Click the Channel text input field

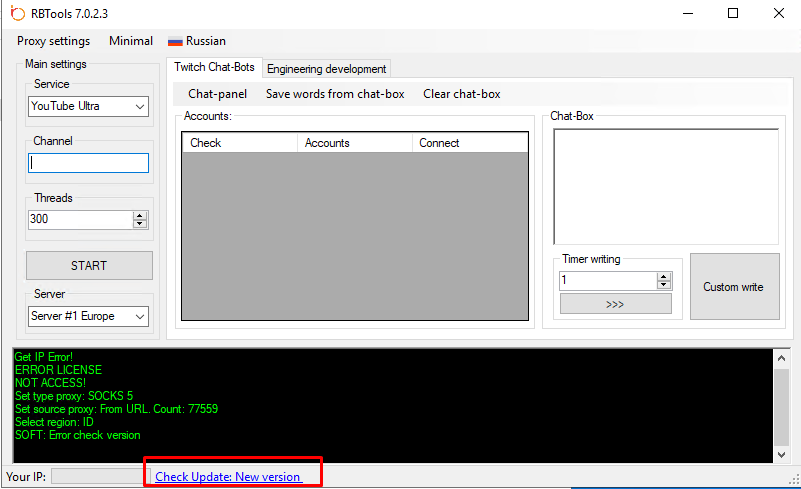pyautogui.click(x=88, y=163)
